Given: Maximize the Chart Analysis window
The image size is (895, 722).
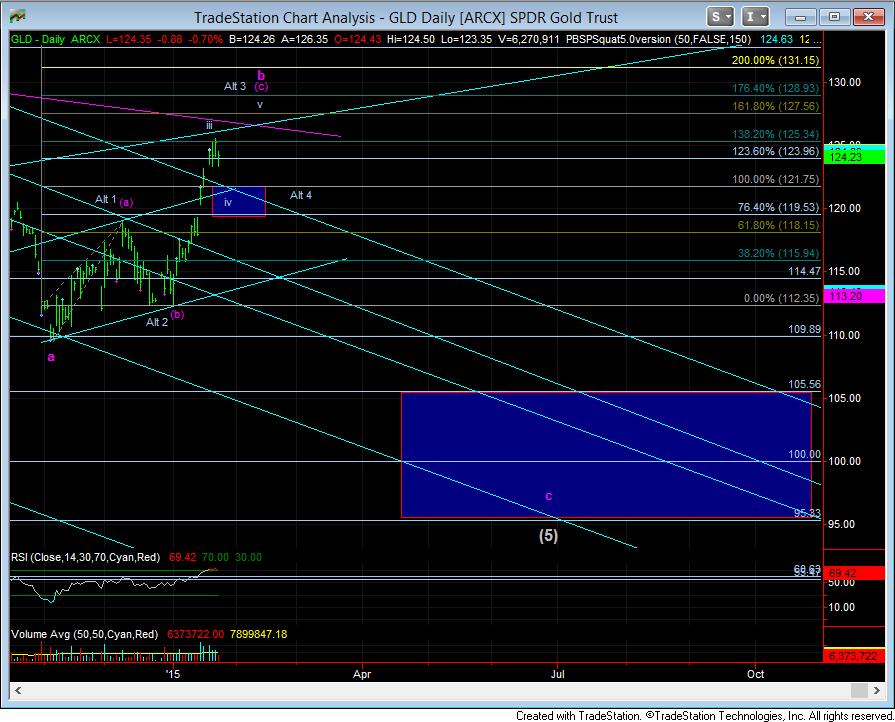Looking at the screenshot, I should point(834,17).
